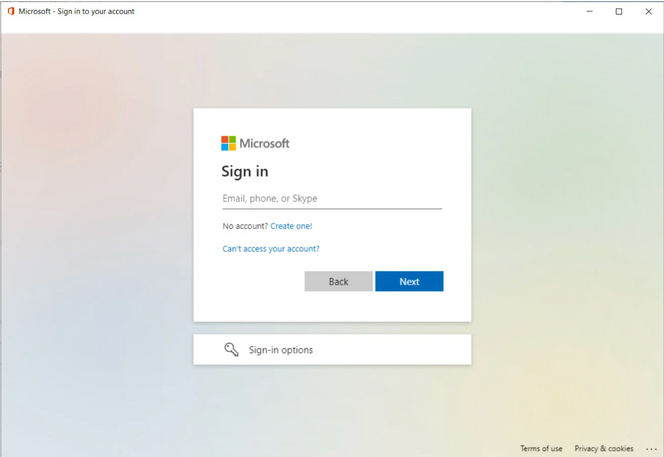Maximize the sign-in window

[619, 11]
